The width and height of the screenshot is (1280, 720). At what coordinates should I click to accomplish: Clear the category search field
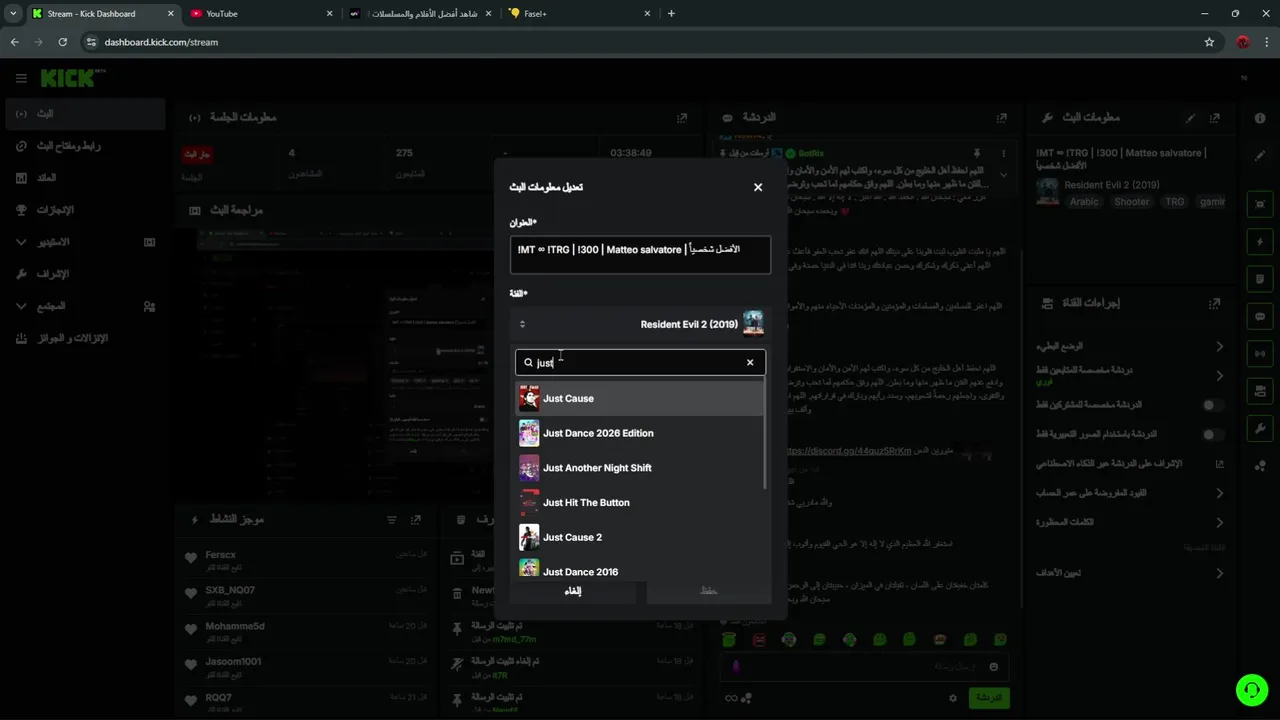[x=750, y=362]
